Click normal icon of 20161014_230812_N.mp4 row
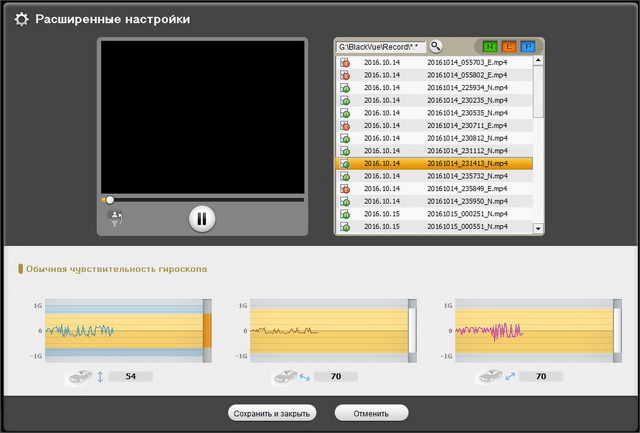This screenshot has height=433, width=640. click(345, 138)
